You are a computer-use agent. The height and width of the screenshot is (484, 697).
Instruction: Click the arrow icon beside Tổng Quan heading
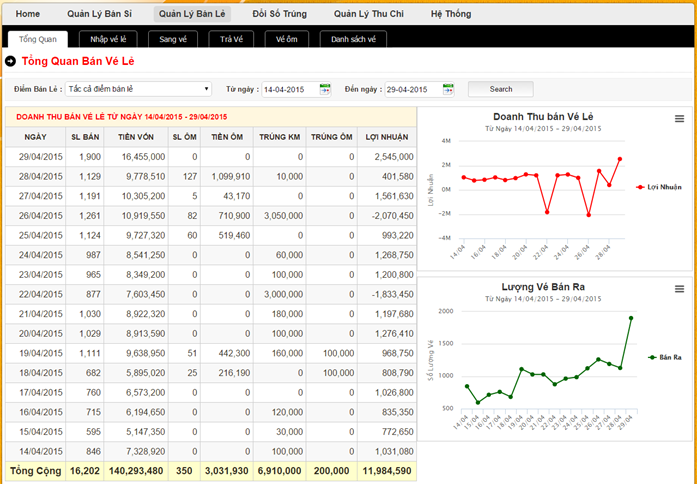(x=10, y=62)
